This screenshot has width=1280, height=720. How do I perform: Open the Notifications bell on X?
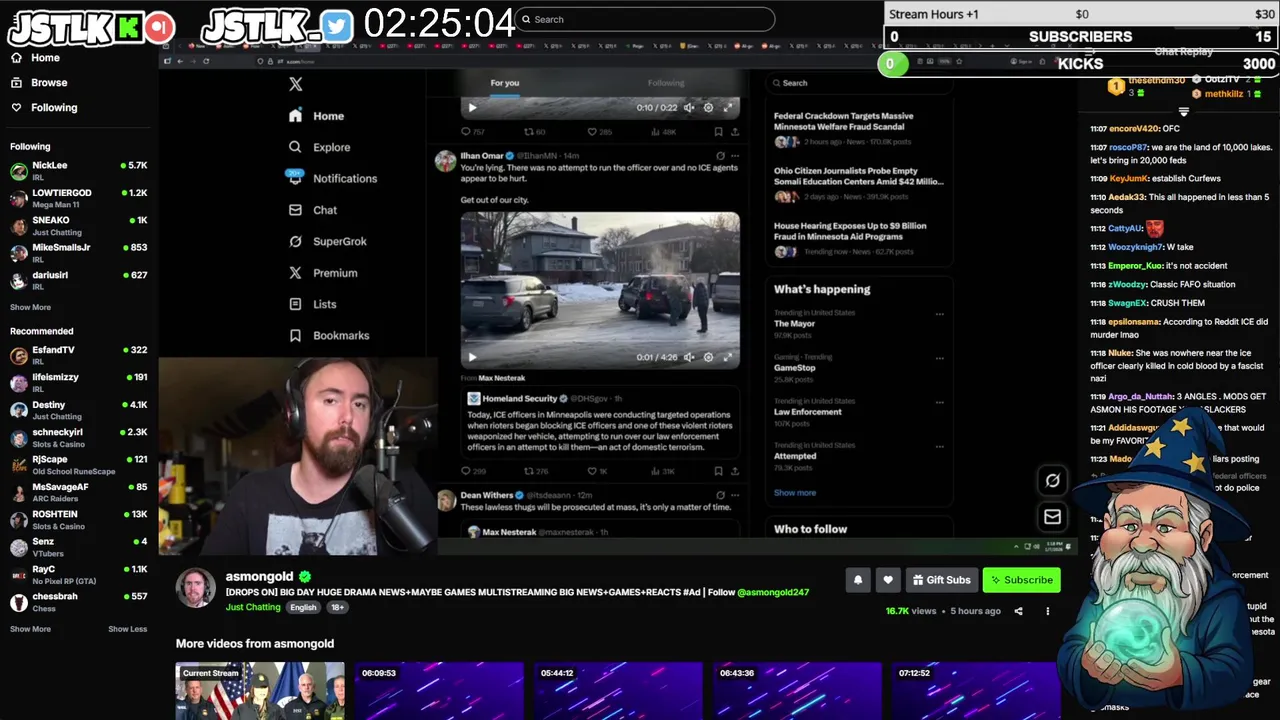click(x=295, y=178)
